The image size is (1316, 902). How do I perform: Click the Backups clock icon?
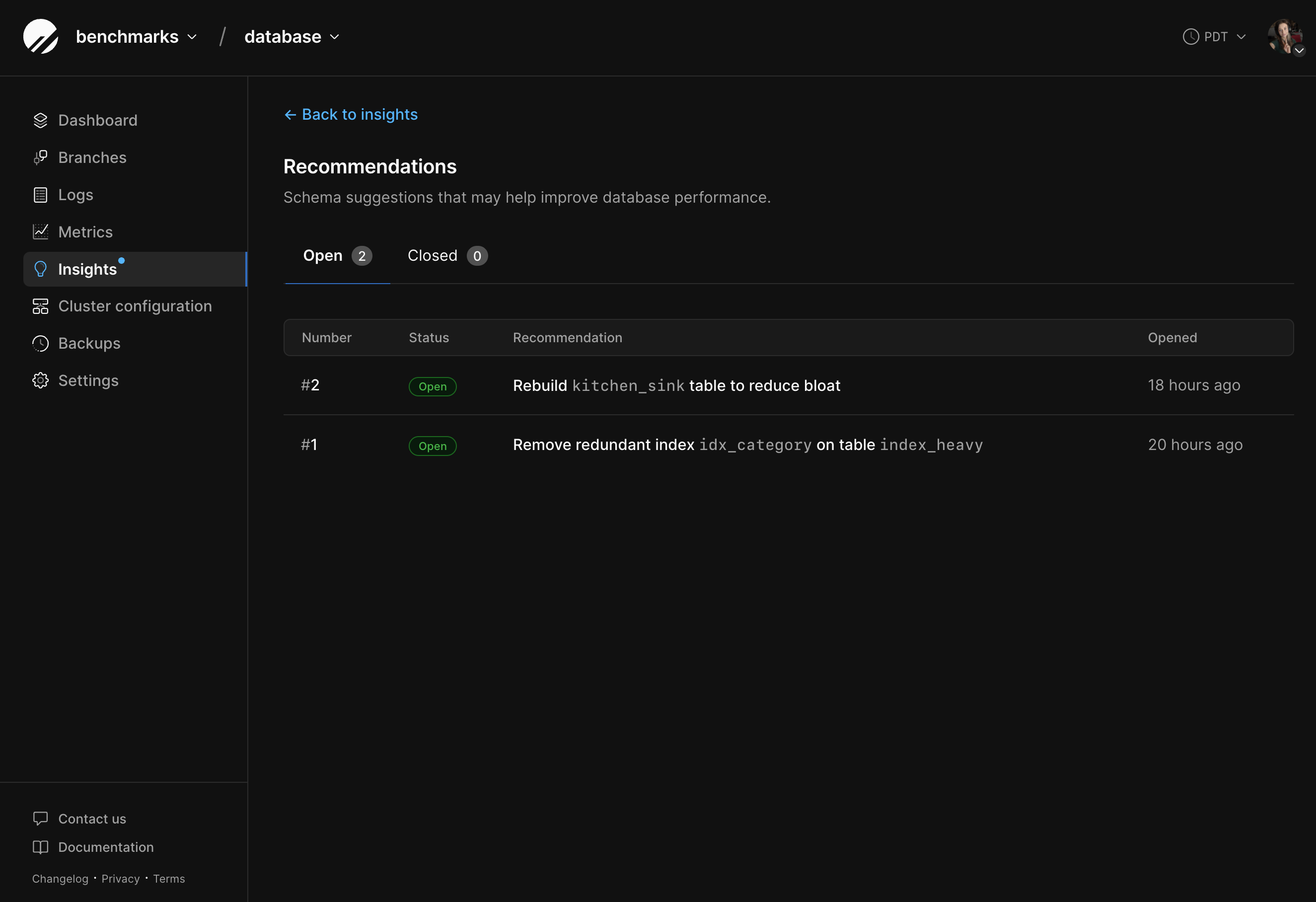40,343
